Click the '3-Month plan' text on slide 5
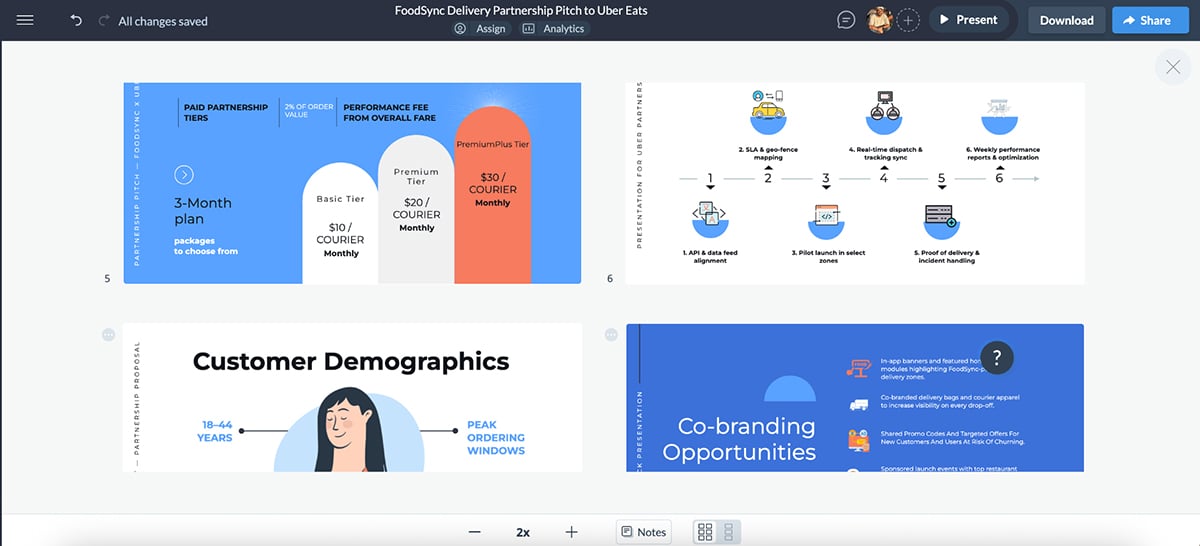This screenshot has height=546, width=1200. click(x=203, y=211)
